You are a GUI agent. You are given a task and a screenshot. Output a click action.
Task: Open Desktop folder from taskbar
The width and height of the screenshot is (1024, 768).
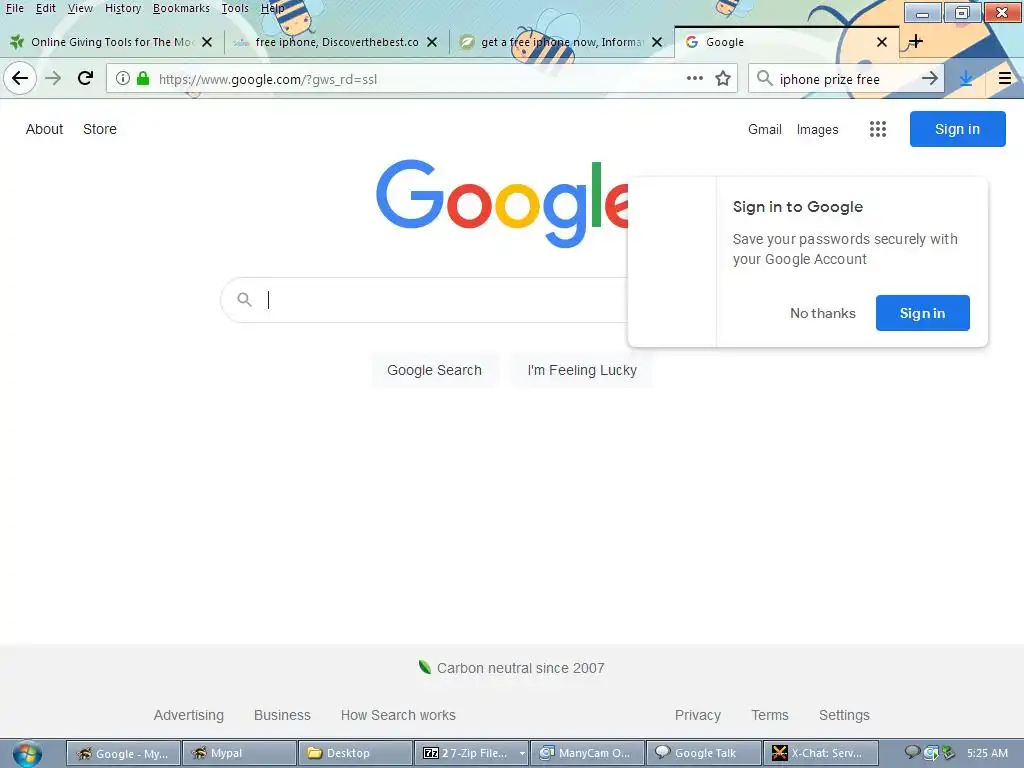point(355,753)
